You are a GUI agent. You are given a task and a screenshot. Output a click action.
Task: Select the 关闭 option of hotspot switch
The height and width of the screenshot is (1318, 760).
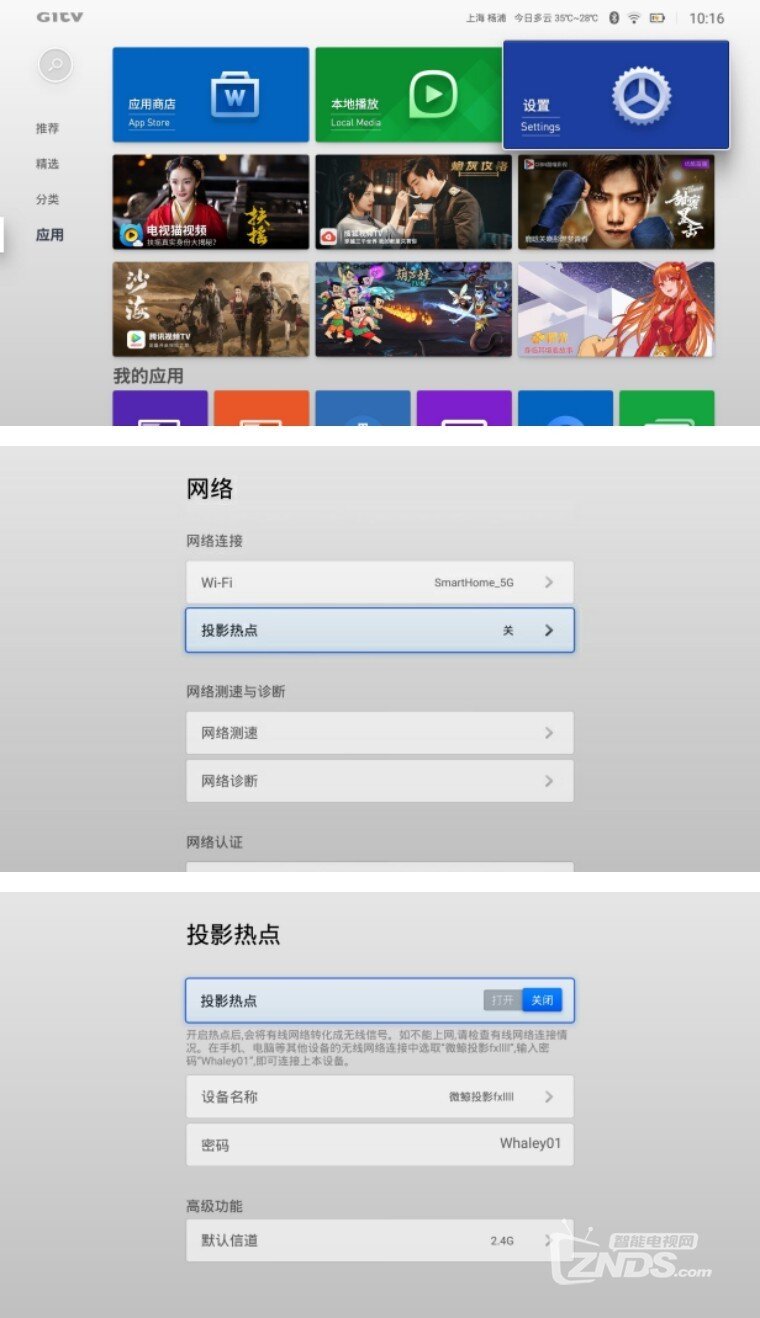(542, 1000)
